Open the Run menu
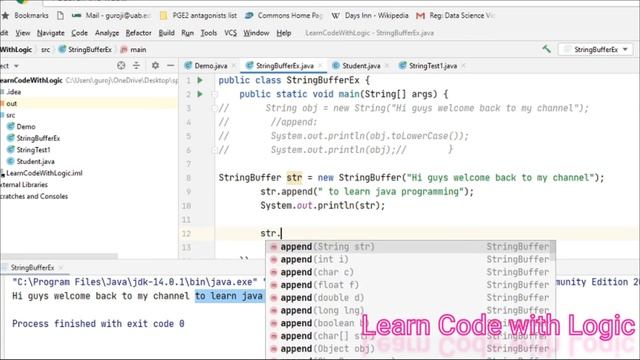The height and width of the screenshot is (360, 640). click(x=187, y=33)
